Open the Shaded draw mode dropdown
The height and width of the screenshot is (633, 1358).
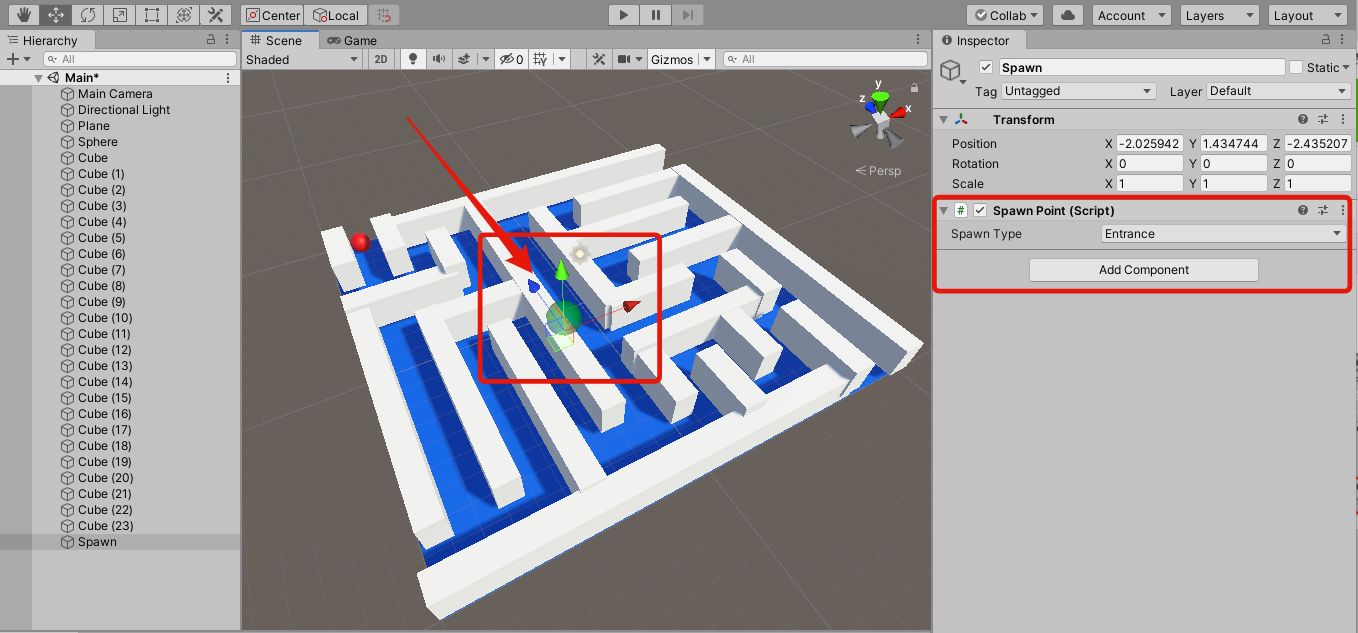303,59
